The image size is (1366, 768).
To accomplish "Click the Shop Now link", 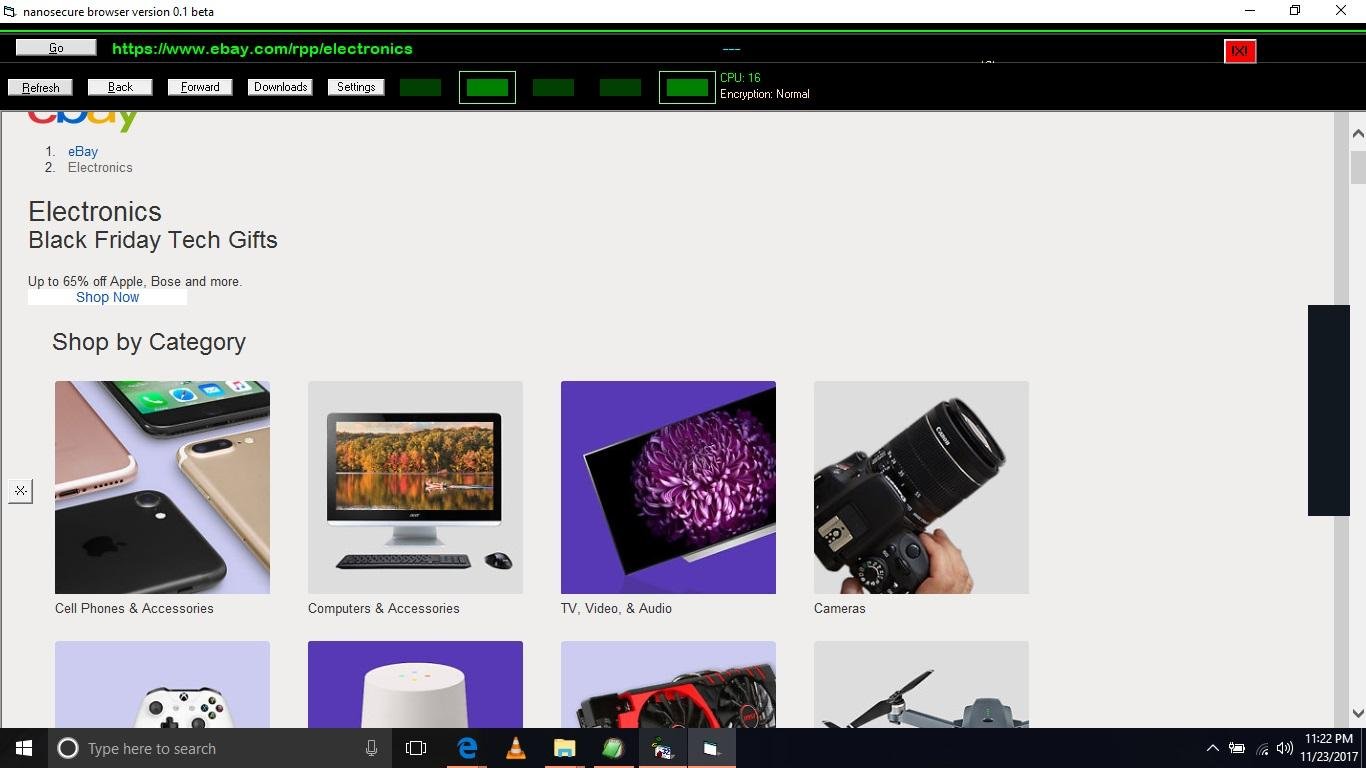I will (x=107, y=297).
